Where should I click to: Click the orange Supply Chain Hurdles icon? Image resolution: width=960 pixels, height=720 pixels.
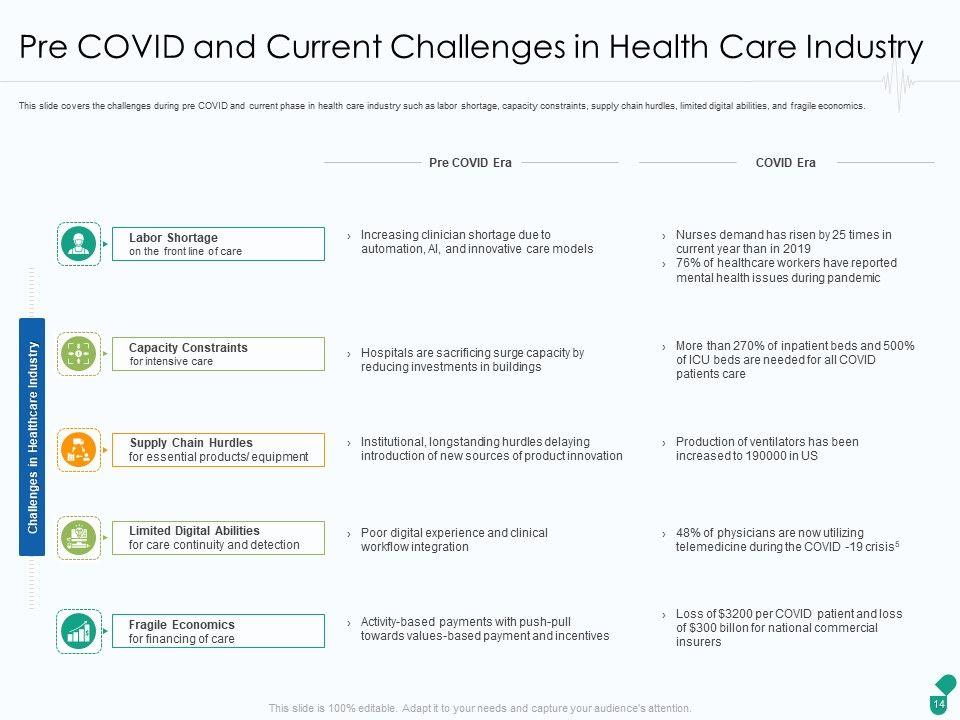point(78,449)
